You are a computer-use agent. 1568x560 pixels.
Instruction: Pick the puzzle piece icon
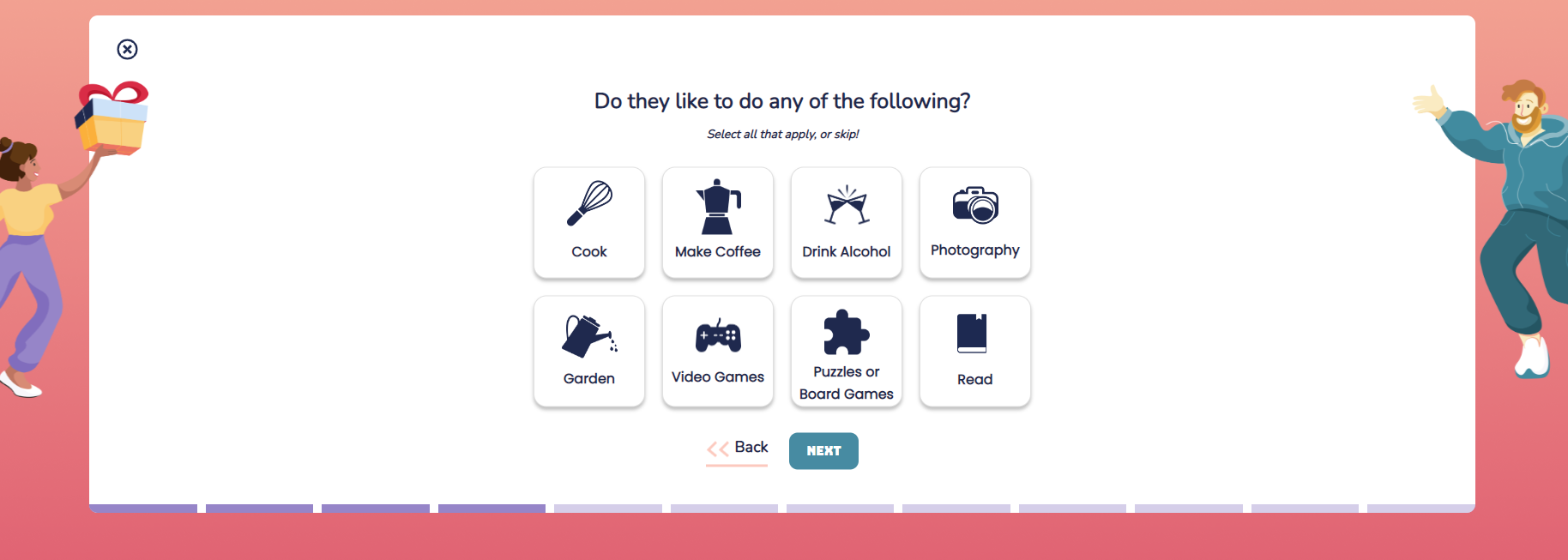click(847, 333)
